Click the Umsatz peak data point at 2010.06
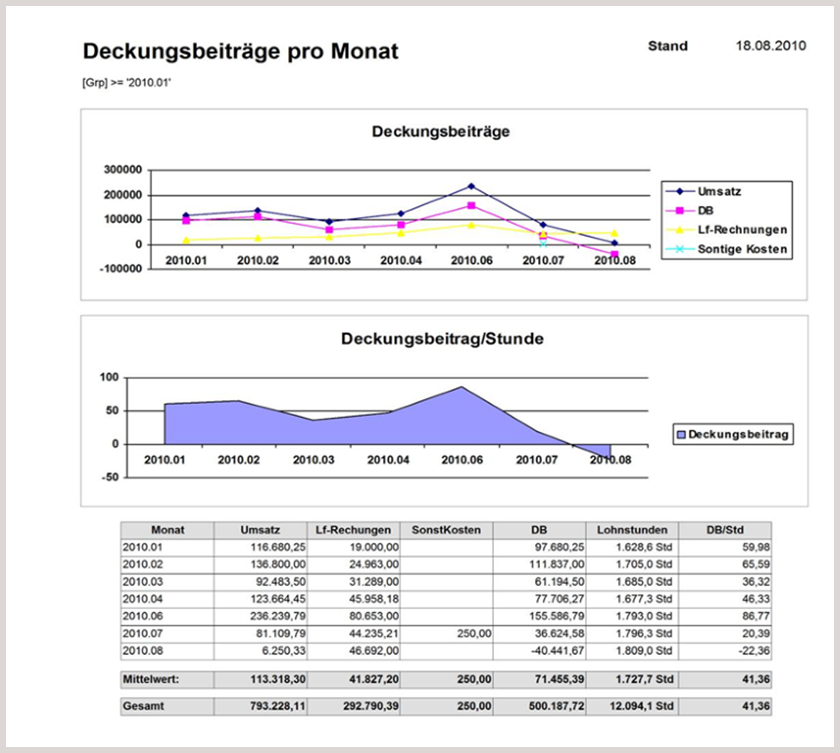Image resolution: width=840 pixels, height=753 pixels. coord(470,186)
